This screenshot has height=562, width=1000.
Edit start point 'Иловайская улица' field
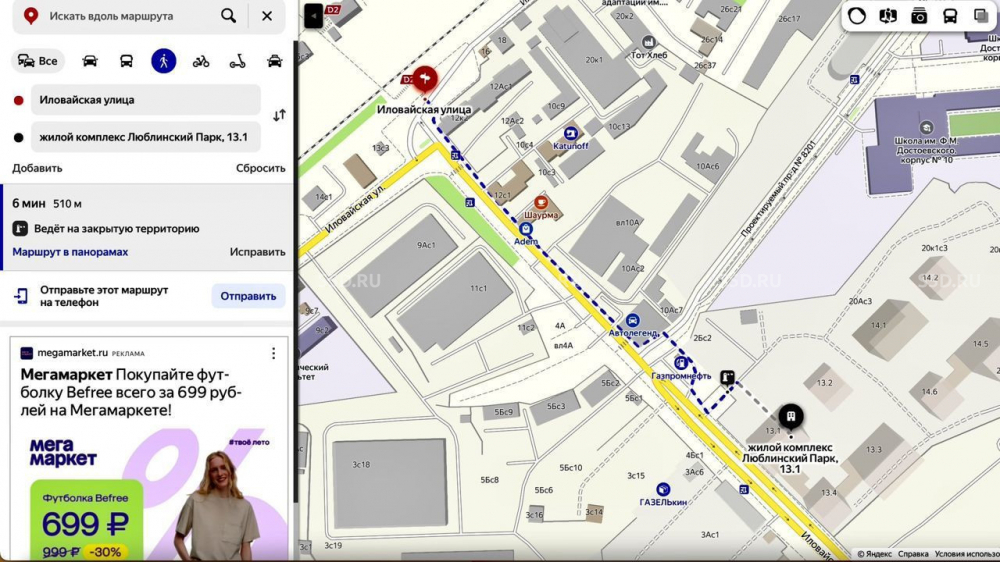click(x=145, y=100)
